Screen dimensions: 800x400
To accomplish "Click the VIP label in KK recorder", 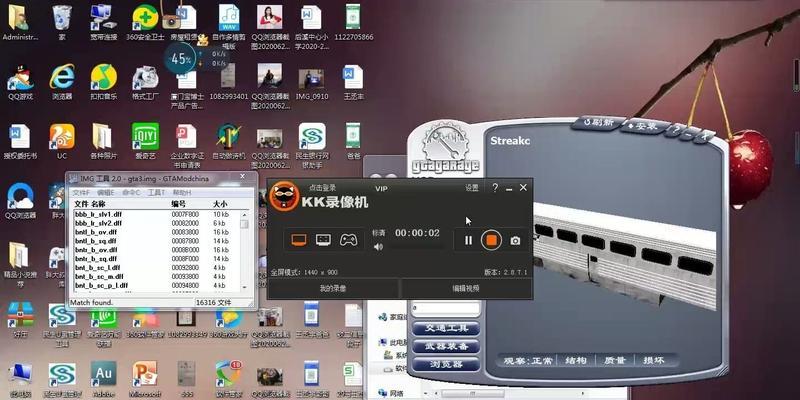I will [x=382, y=189].
